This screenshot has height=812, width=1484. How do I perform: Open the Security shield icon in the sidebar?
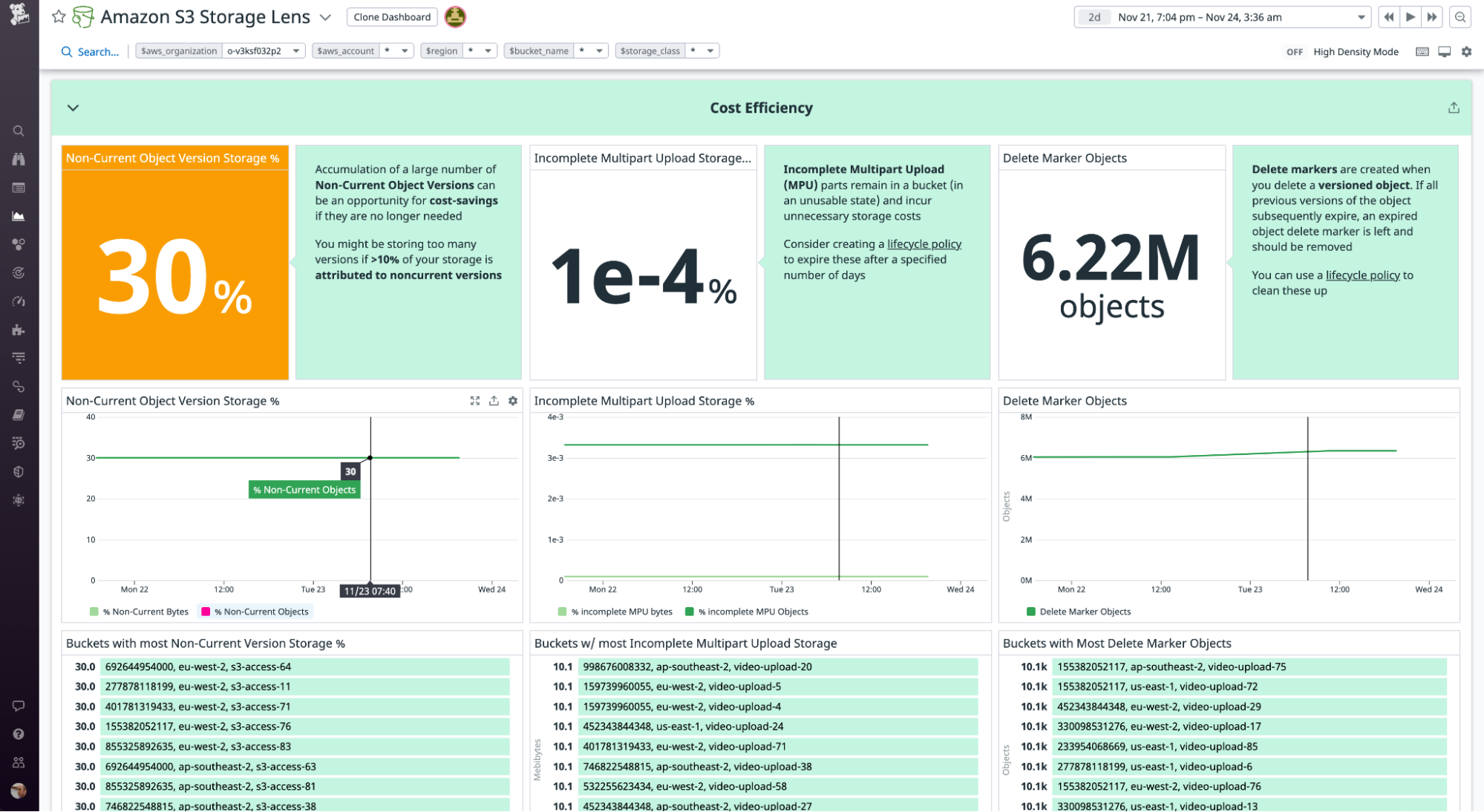(19, 471)
